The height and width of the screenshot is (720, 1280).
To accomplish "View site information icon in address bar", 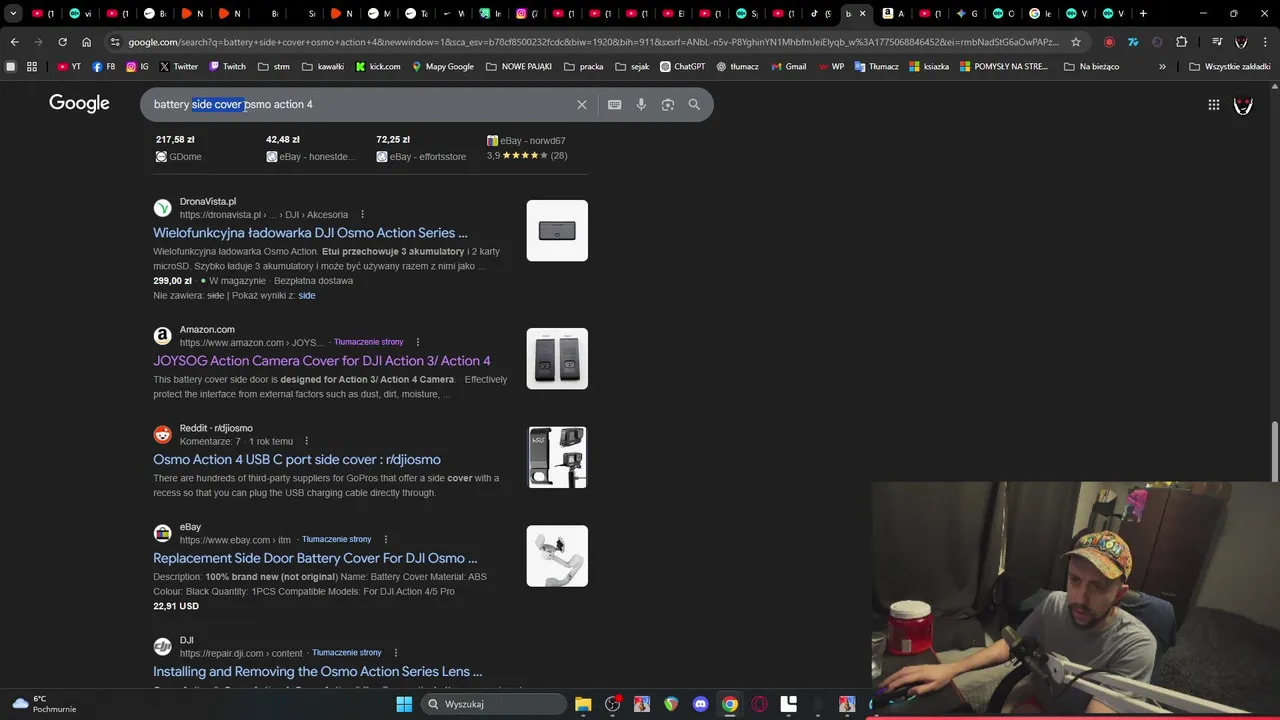I will (x=116, y=42).
